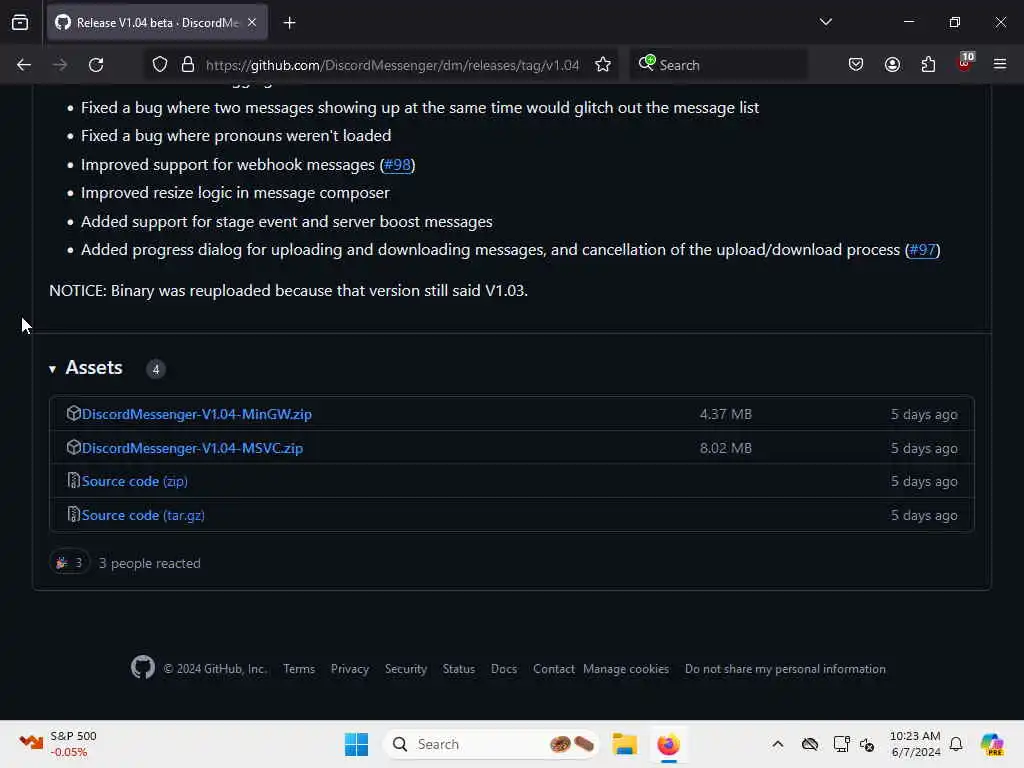The height and width of the screenshot is (768, 1024).
Task: Click the display/network tray icon
Action: coord(841,744)
